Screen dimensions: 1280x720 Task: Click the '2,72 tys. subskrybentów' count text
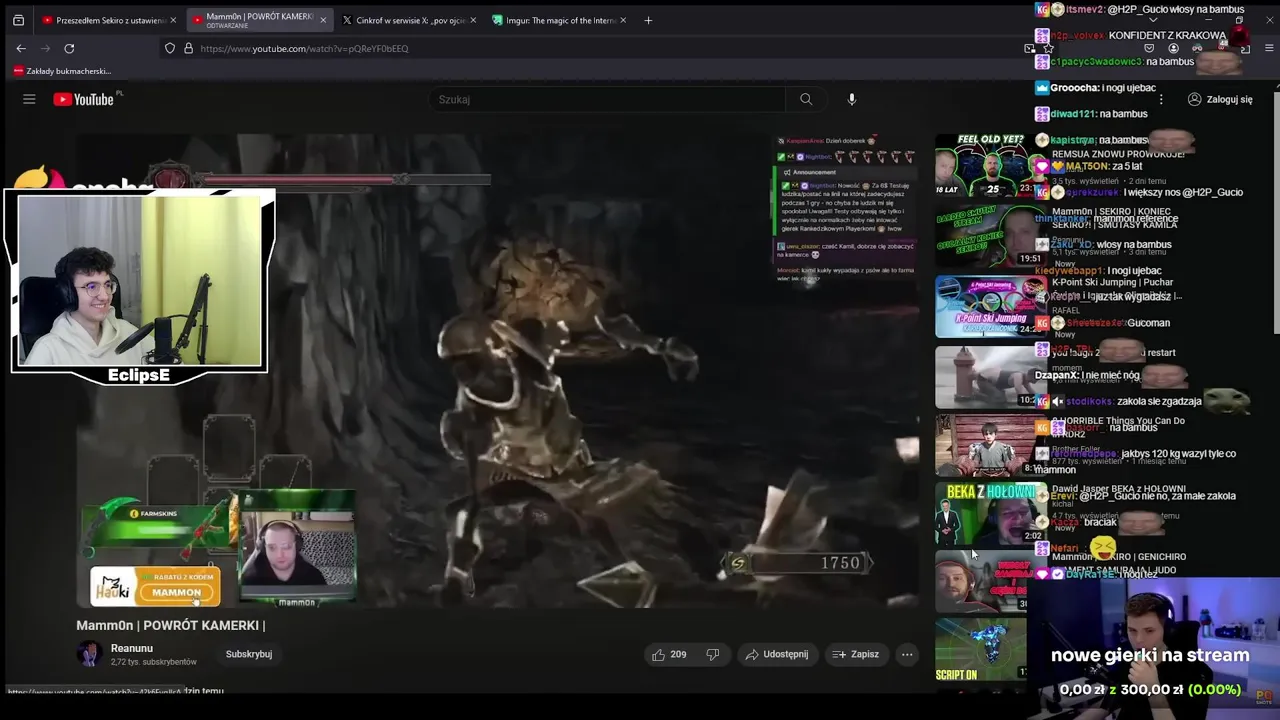click(154, 662)
